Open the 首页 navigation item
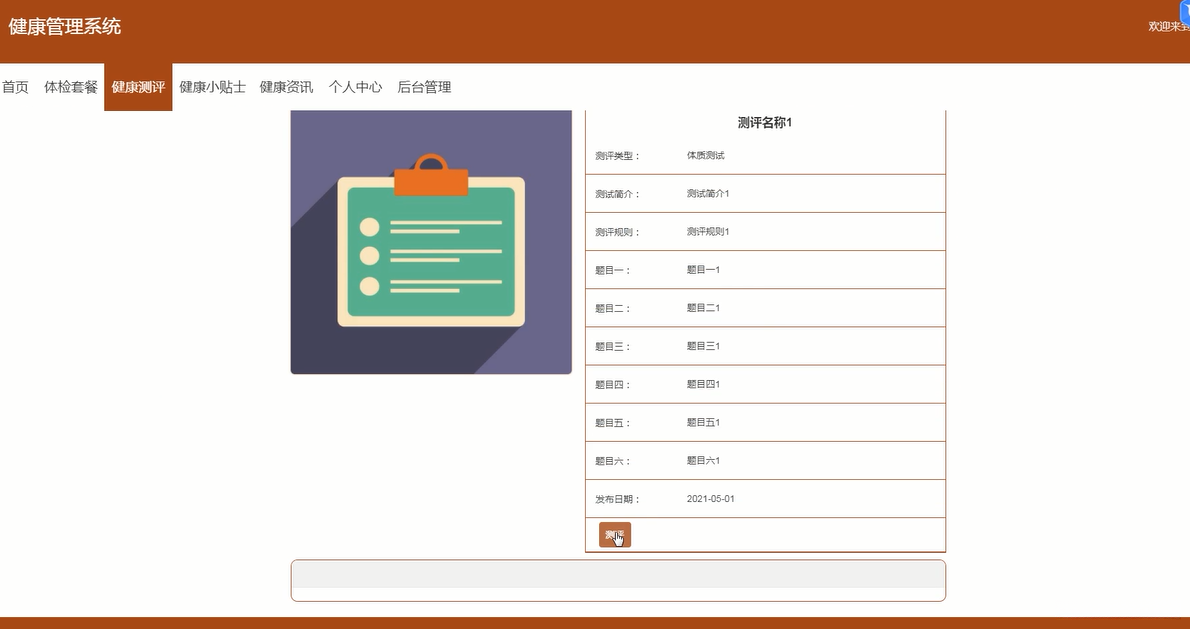This screenshot has height=629, width=1190. [x=14, y=87]
